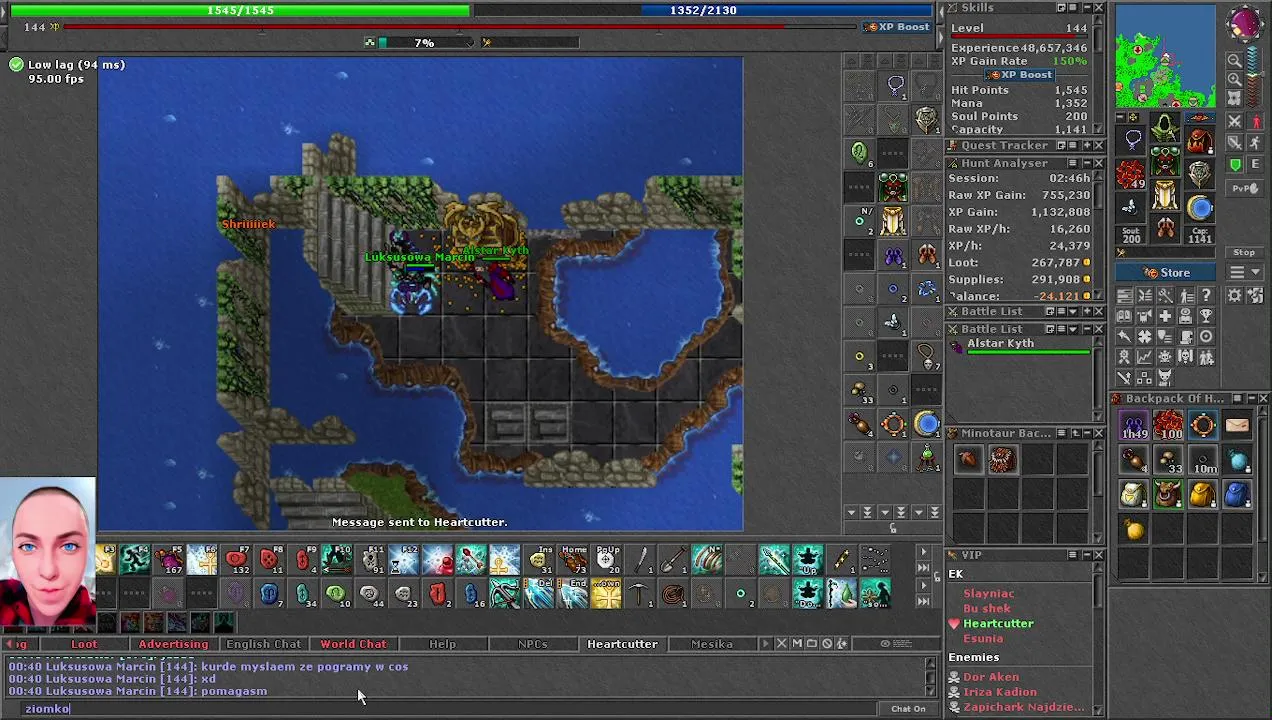Screen dimensions: 1272x720
Task: Select Dor Aken in Enemies list
Action: [991, 677]
